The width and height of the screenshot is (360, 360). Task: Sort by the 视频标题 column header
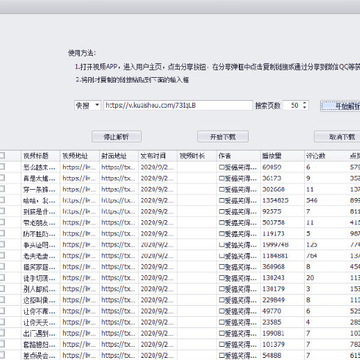tap(40, 156)
